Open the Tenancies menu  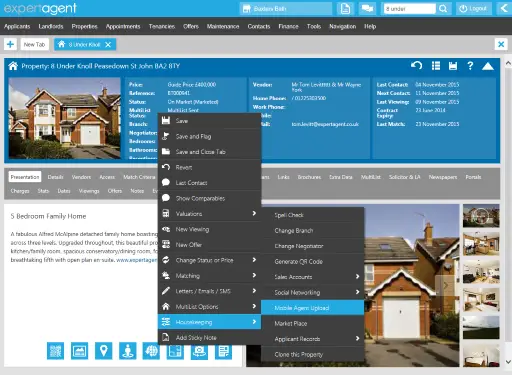(162, 26)
